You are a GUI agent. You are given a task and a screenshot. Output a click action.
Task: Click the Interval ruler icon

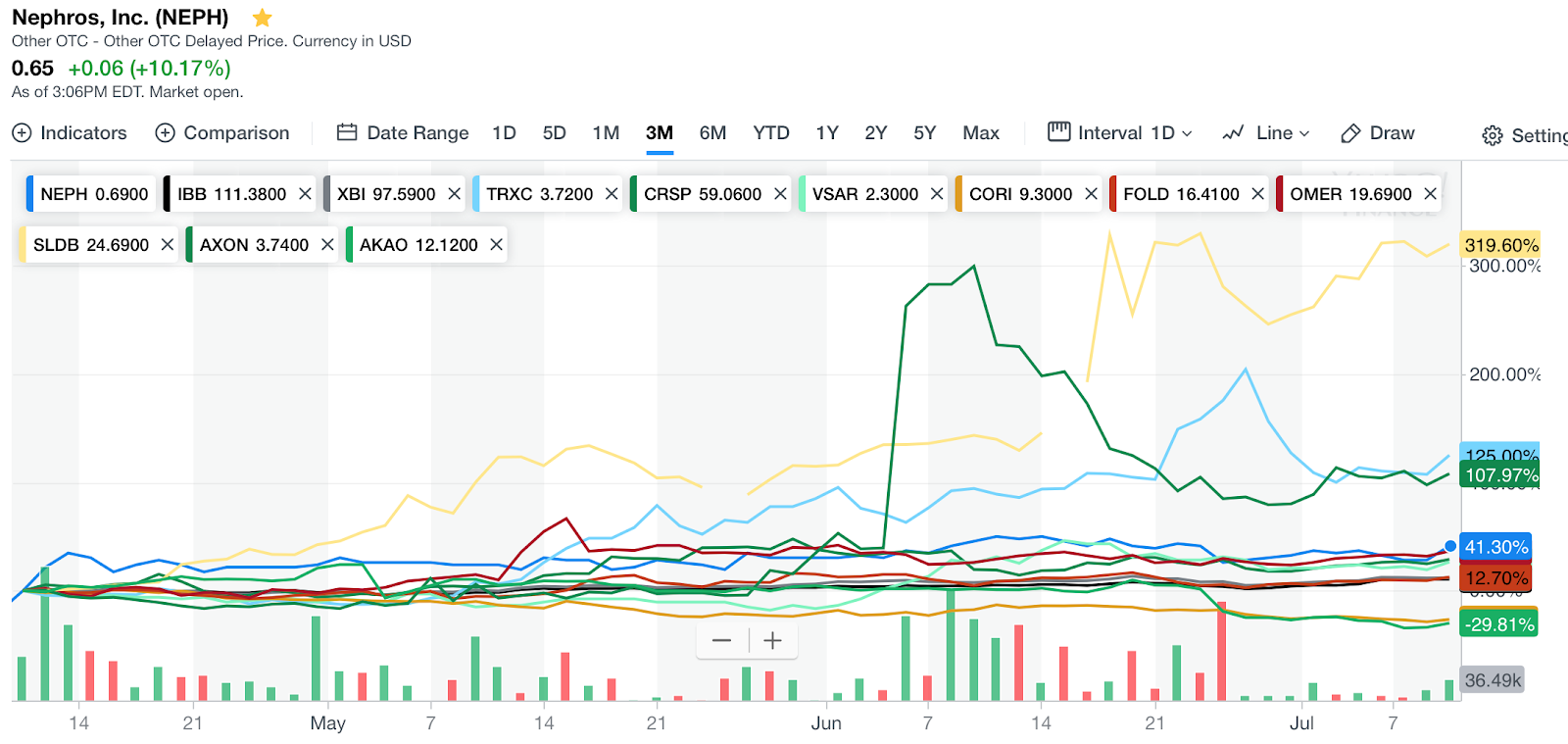tap(1059, 131)
